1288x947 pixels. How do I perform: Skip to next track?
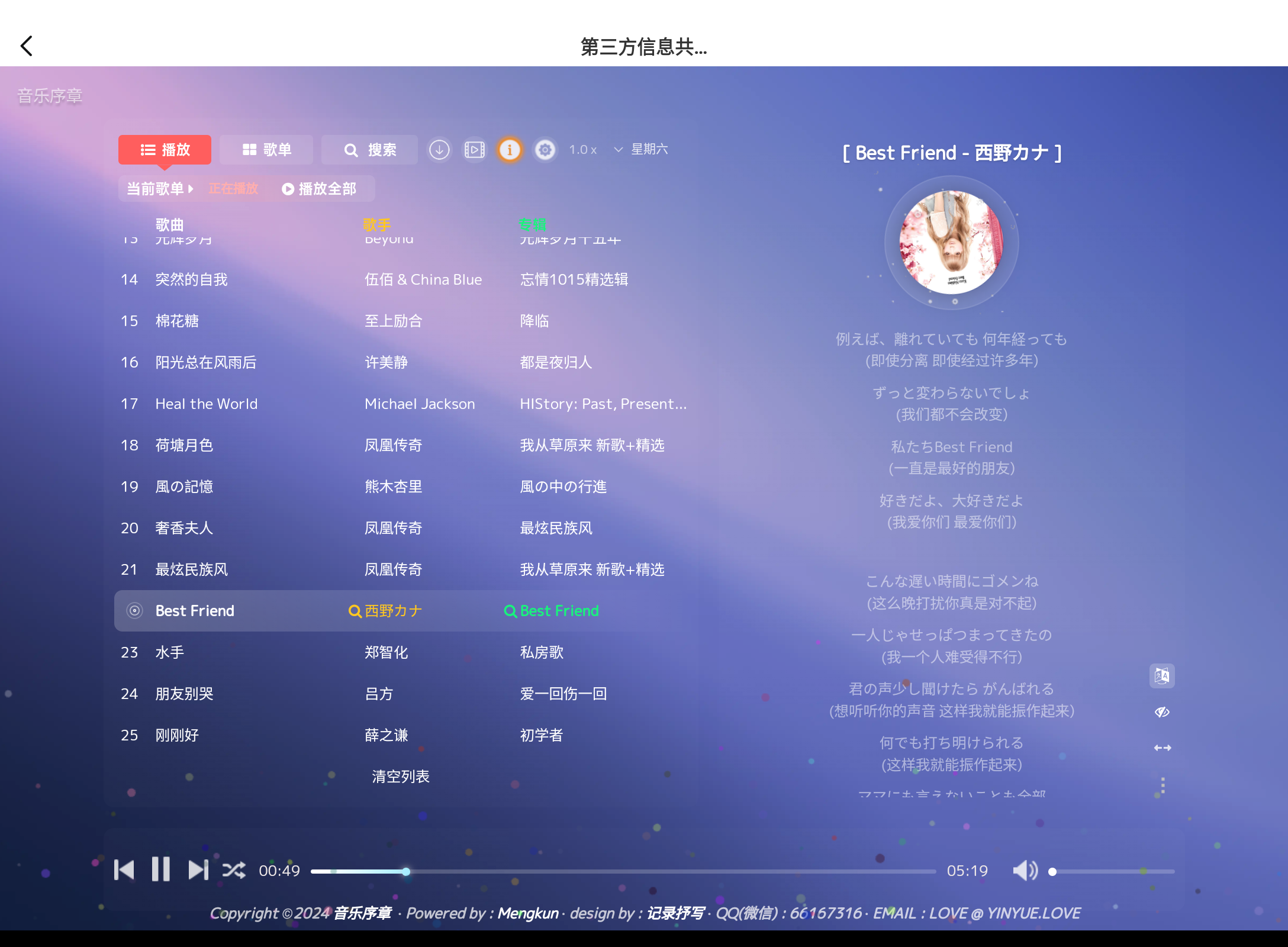[x=198, y=870]
